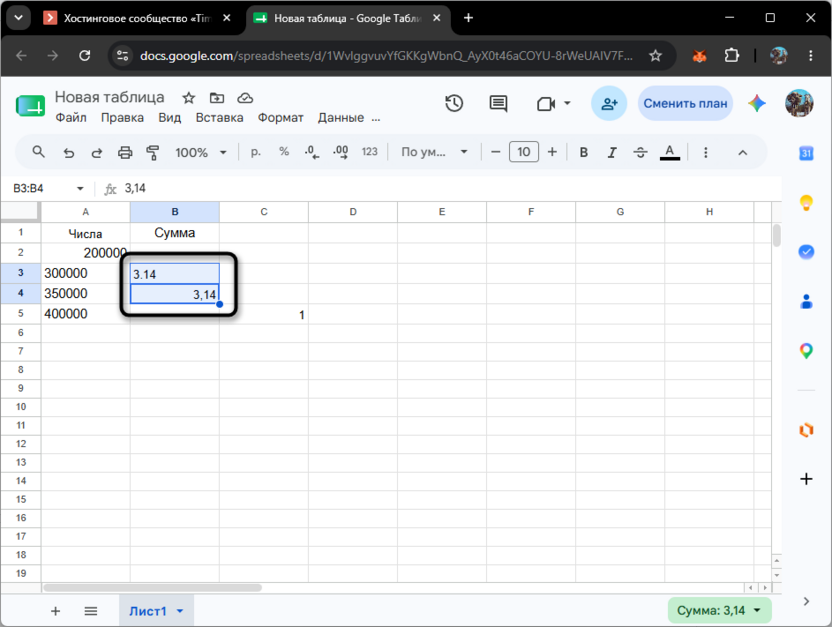Expand the 'Сумма: 3,14' status dropdown
The width and height of the screenshot is (832, 627).
[719, 611]
